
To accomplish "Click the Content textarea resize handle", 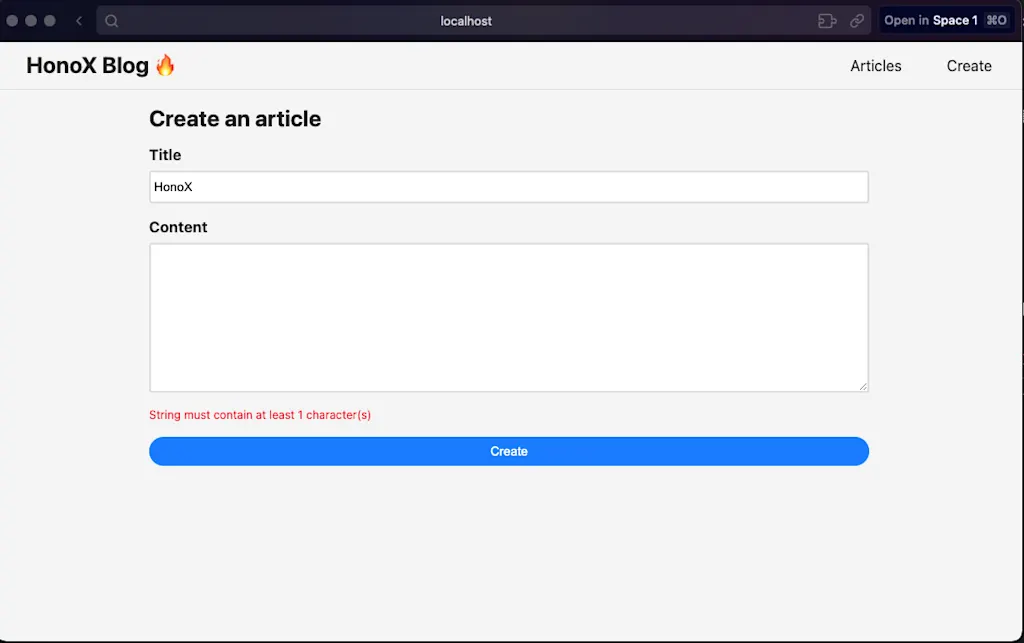I will pyautogui.click(x=863, y=386).
